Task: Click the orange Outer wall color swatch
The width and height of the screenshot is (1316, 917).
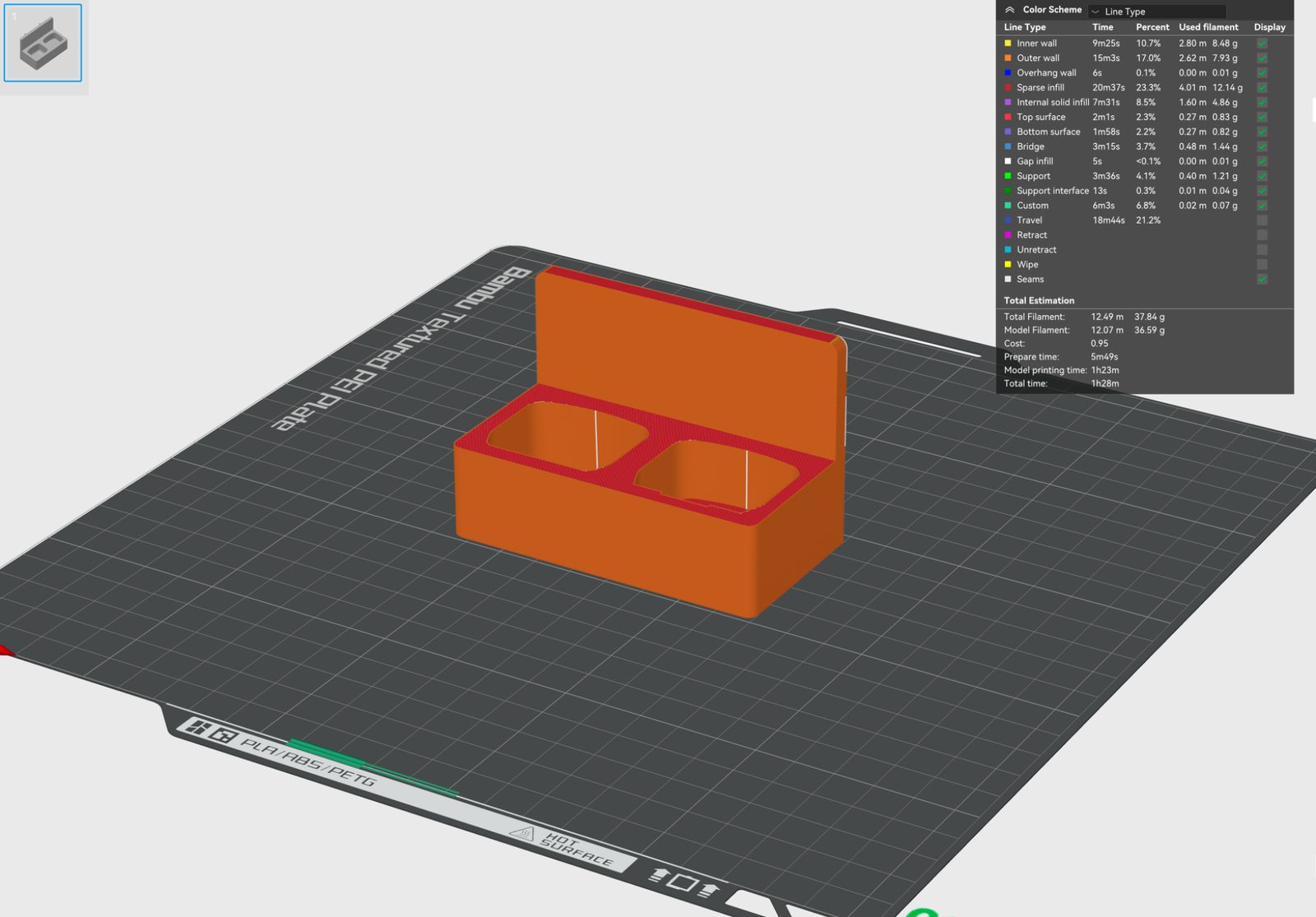Action: click(x=1008, y=58)
